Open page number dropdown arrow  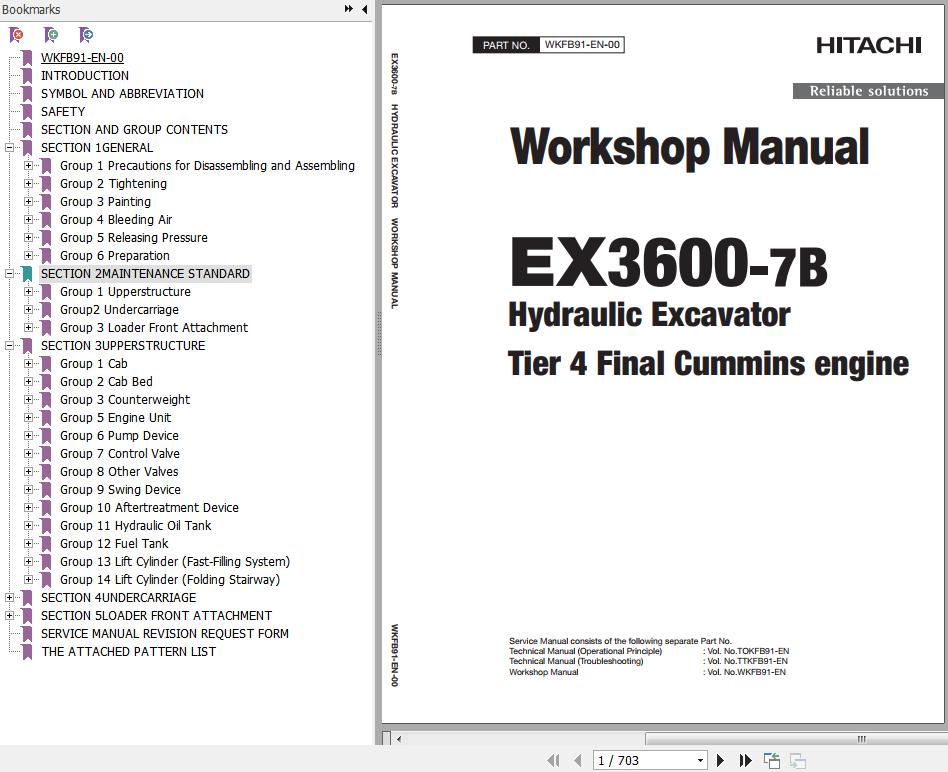700,761
